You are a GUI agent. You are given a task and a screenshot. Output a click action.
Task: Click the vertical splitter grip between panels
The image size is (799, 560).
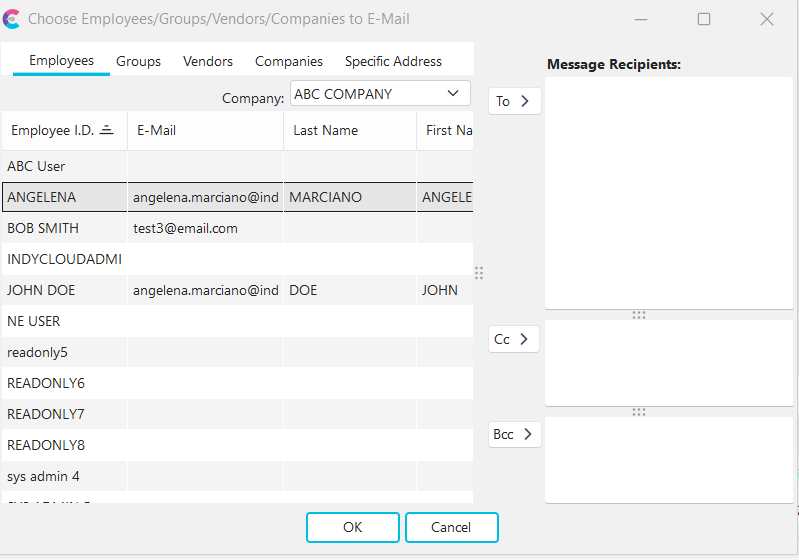coord(479,273)
